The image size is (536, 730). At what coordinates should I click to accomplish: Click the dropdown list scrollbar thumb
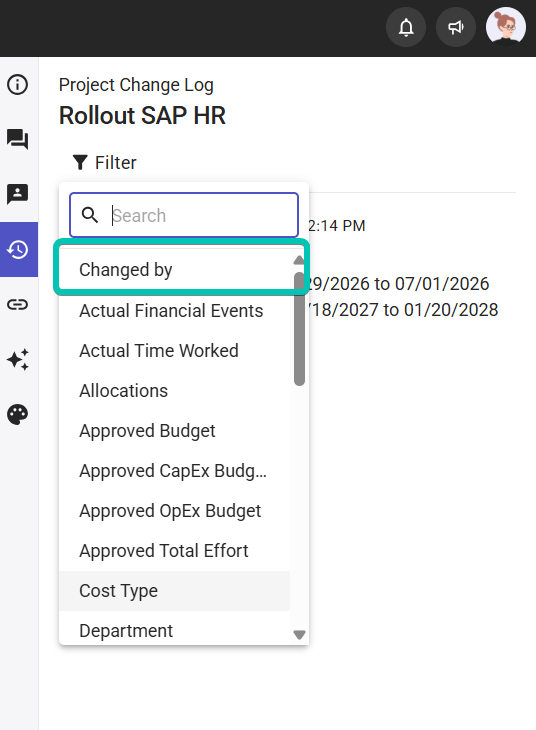[x=299, y=329]
